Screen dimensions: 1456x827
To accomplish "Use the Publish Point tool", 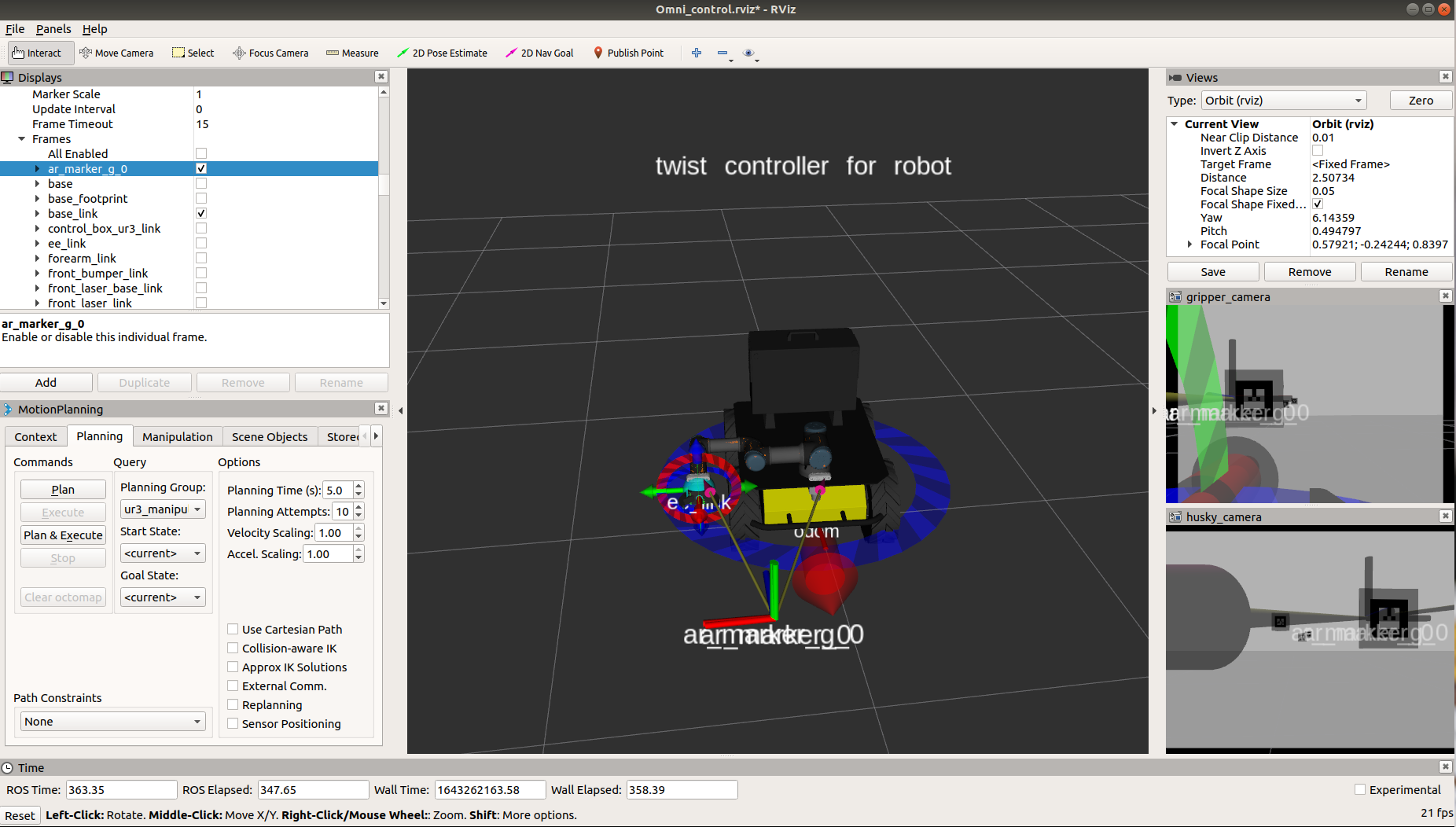I will pos(628,53).
